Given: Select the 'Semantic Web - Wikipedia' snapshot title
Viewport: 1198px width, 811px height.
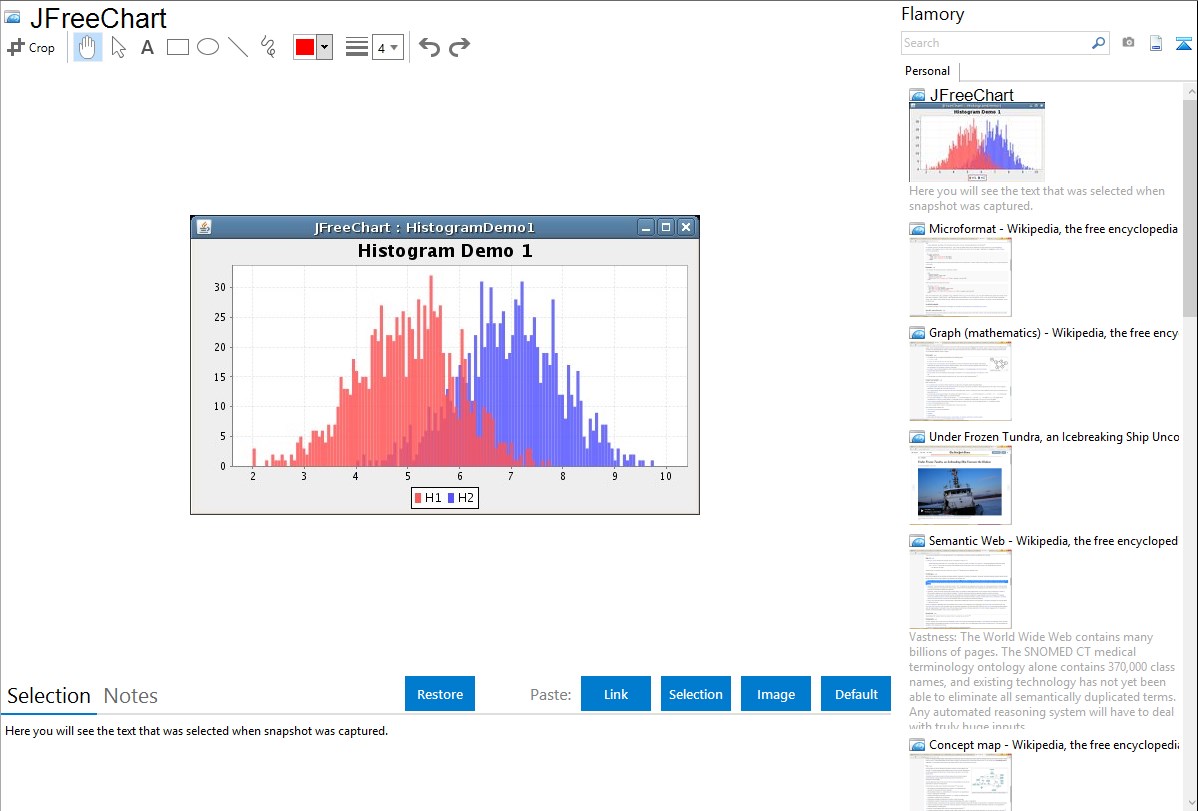Looking at the screenshot, I should [1053, 540].
